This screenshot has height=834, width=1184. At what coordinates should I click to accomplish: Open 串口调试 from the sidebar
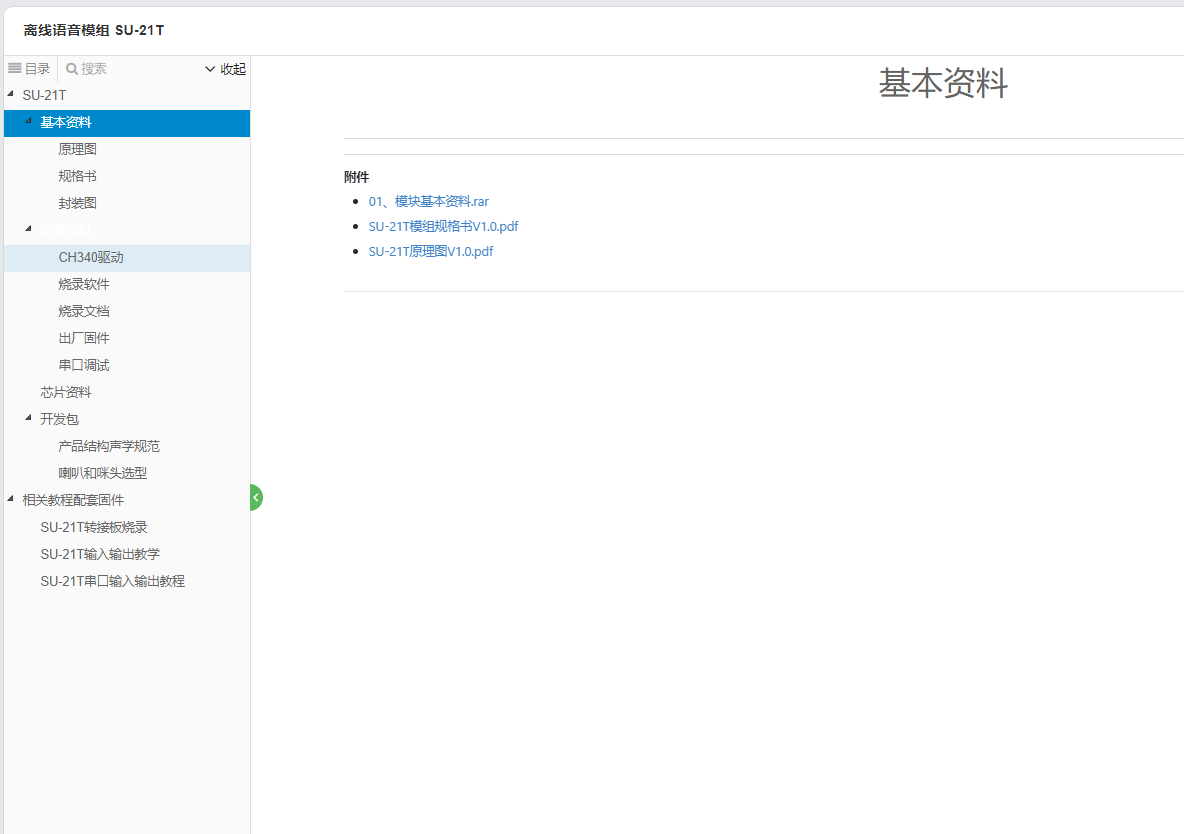(x=84, y=365)
